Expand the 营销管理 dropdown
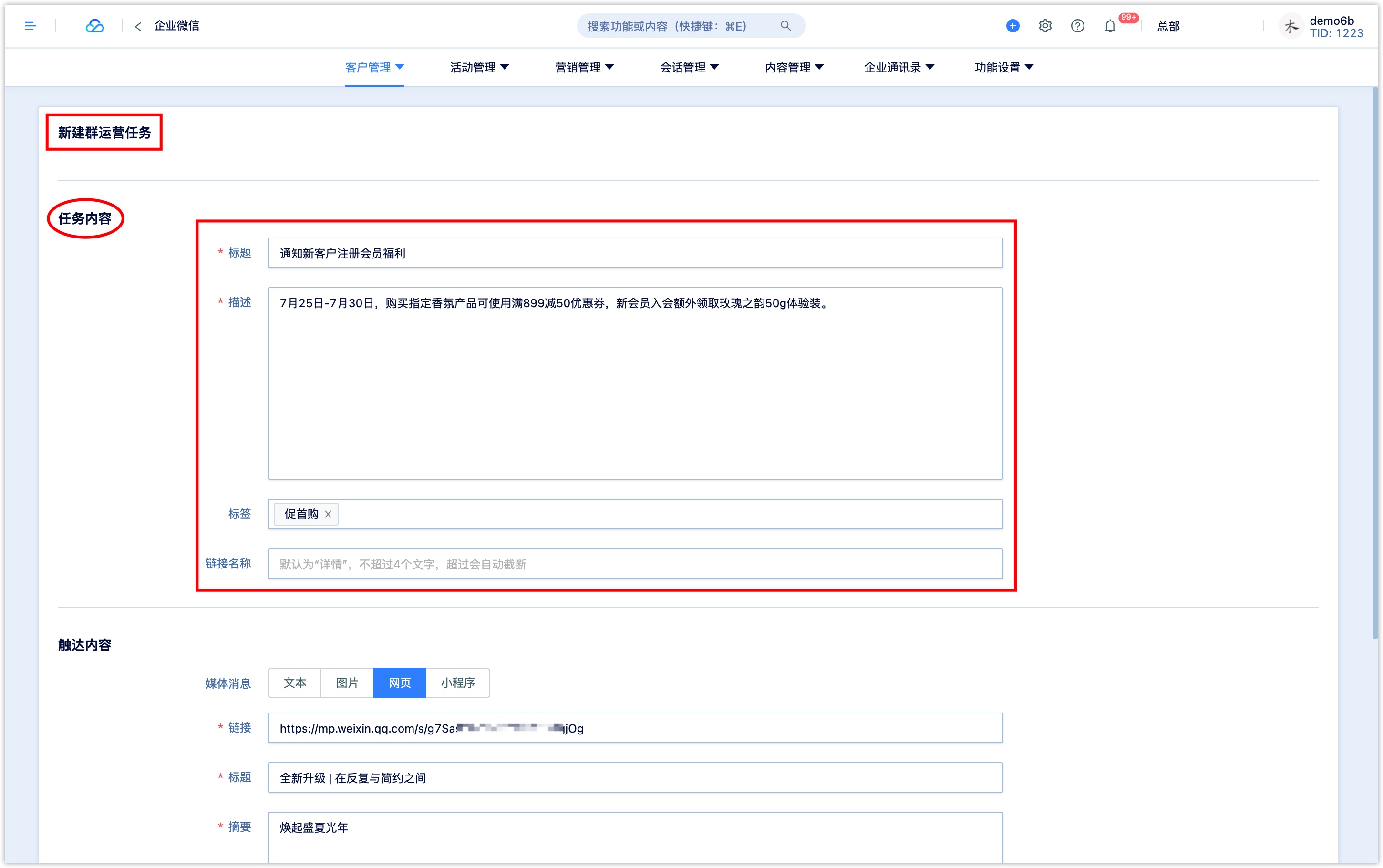Image resolution: width=1383 pixels, height=868 pixels. (x=585, y=67)
